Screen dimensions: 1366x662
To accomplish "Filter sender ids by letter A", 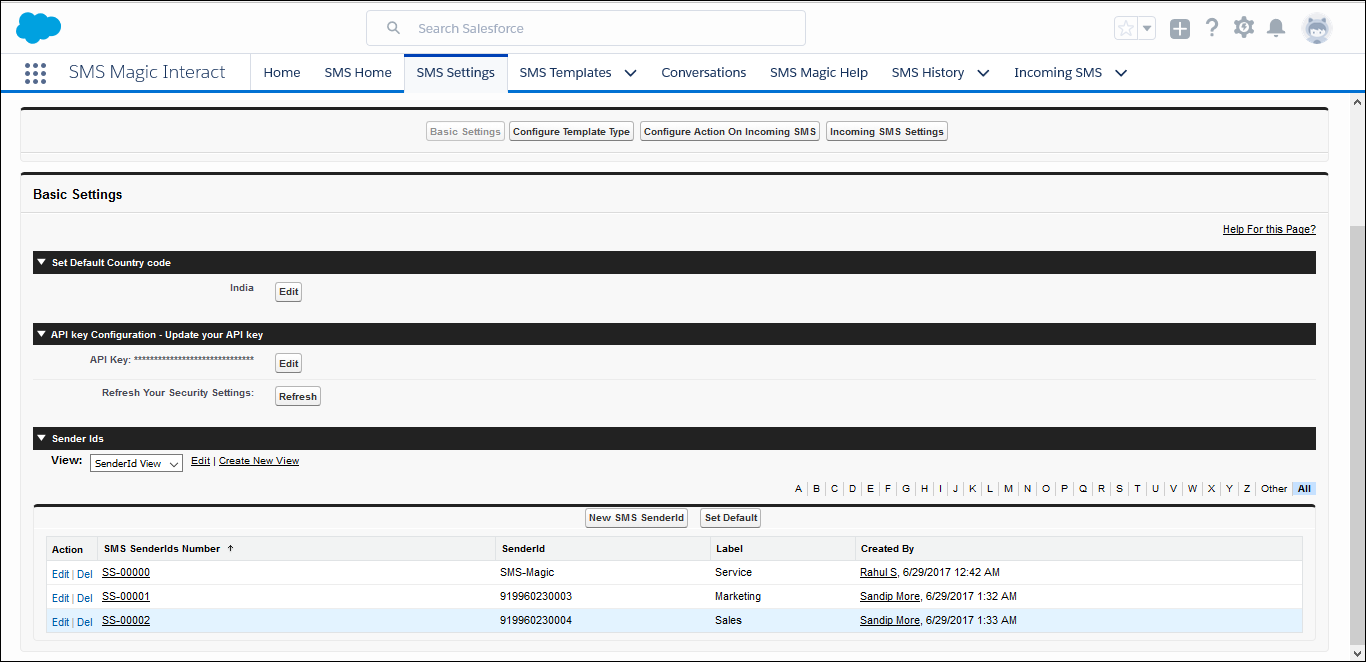I will tap(799, 489).
